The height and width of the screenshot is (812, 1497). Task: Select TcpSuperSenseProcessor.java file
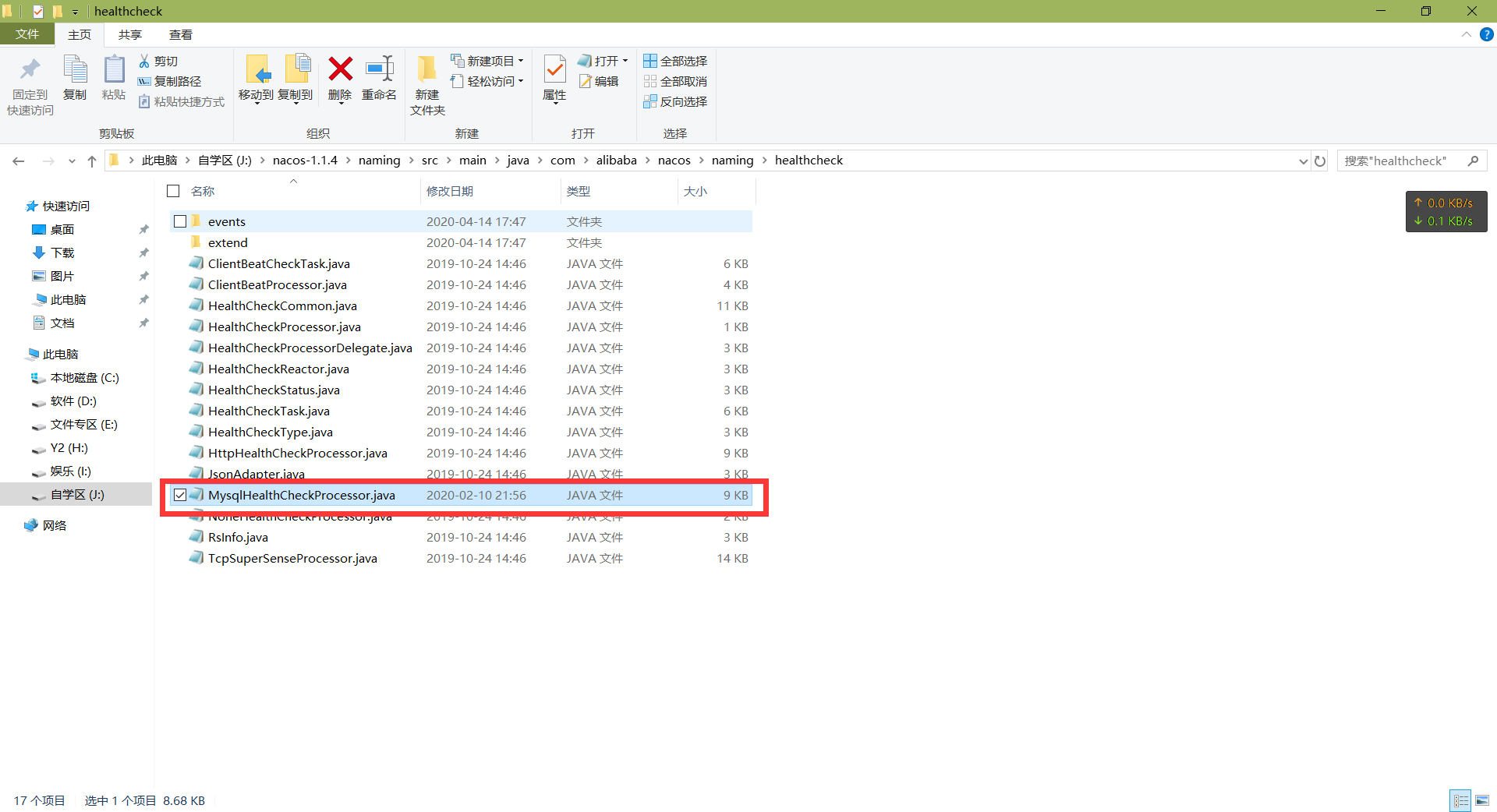point(292,558)
